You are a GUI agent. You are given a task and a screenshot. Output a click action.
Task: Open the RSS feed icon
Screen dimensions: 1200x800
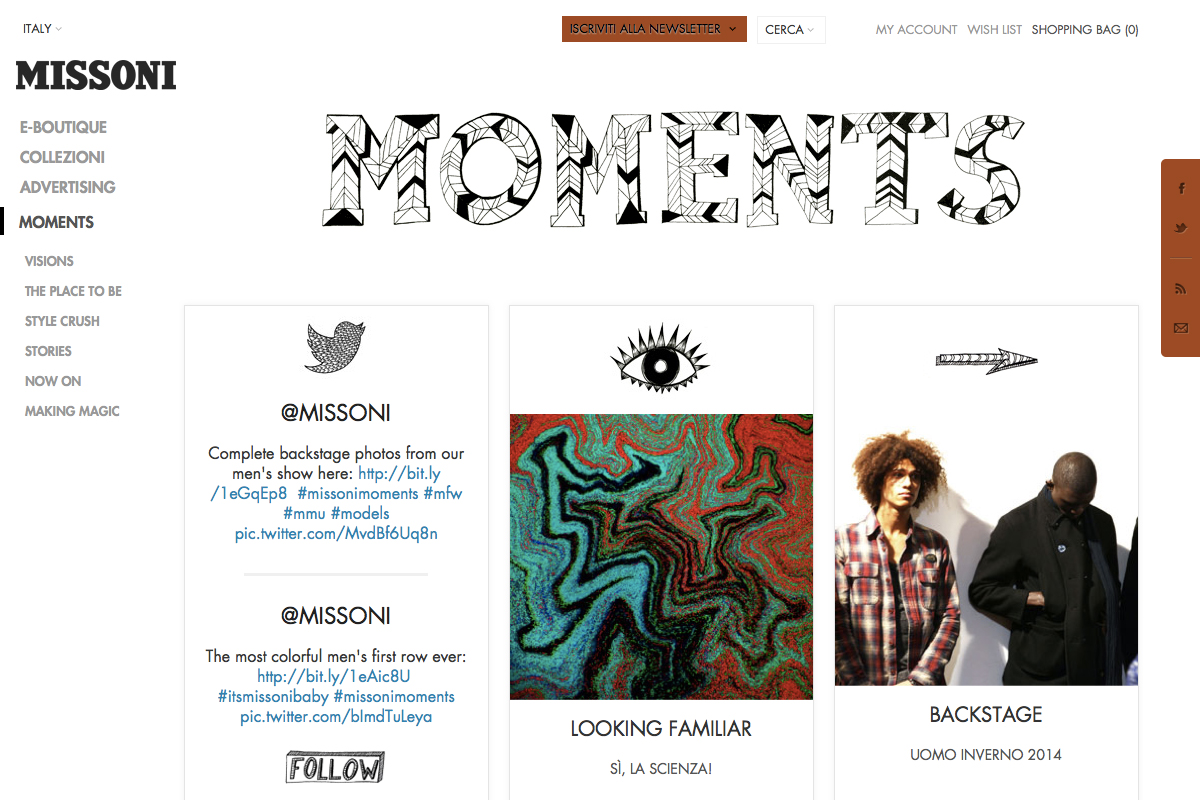point(1181,289)
